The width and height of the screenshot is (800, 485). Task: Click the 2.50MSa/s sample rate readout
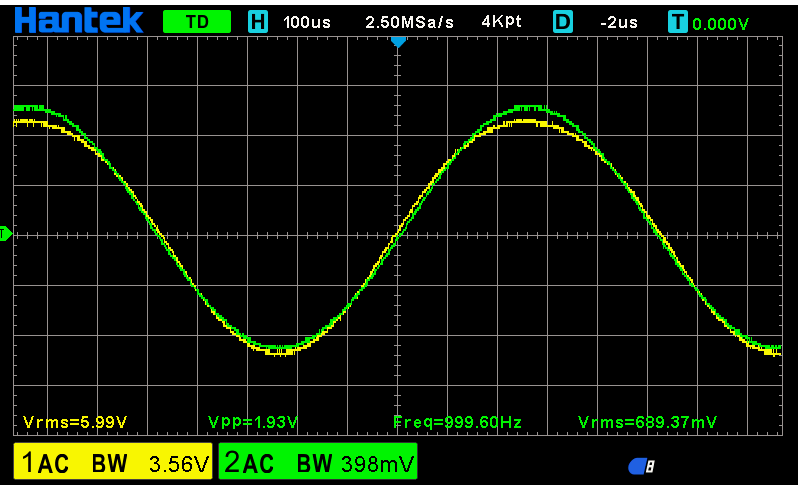point(409,22)
